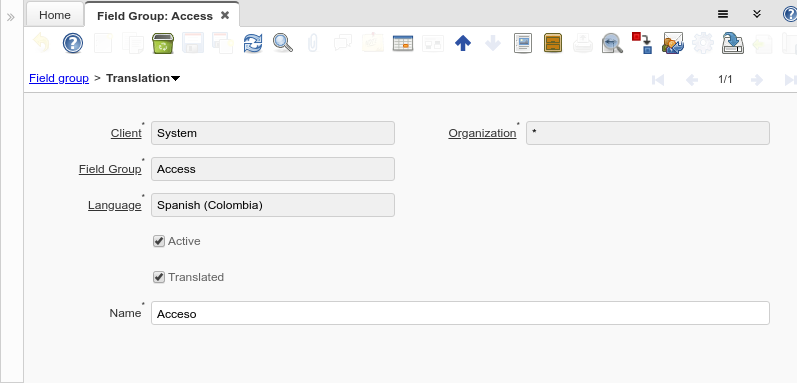Open the Attachment paperclip icon

pyautogui.click(x=313, y=43)
